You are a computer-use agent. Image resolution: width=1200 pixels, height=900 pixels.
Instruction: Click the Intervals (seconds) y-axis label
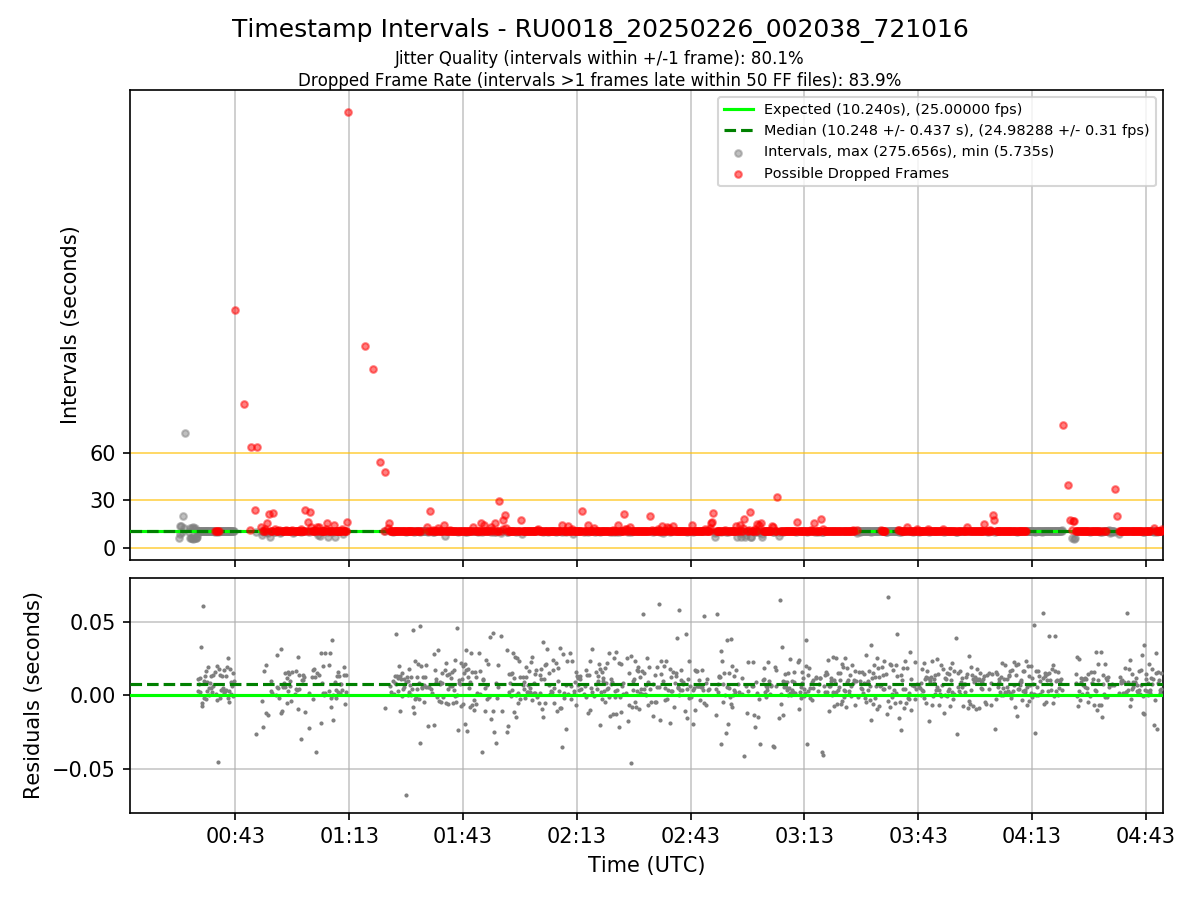pyautogui.click(x=70, y=325)
